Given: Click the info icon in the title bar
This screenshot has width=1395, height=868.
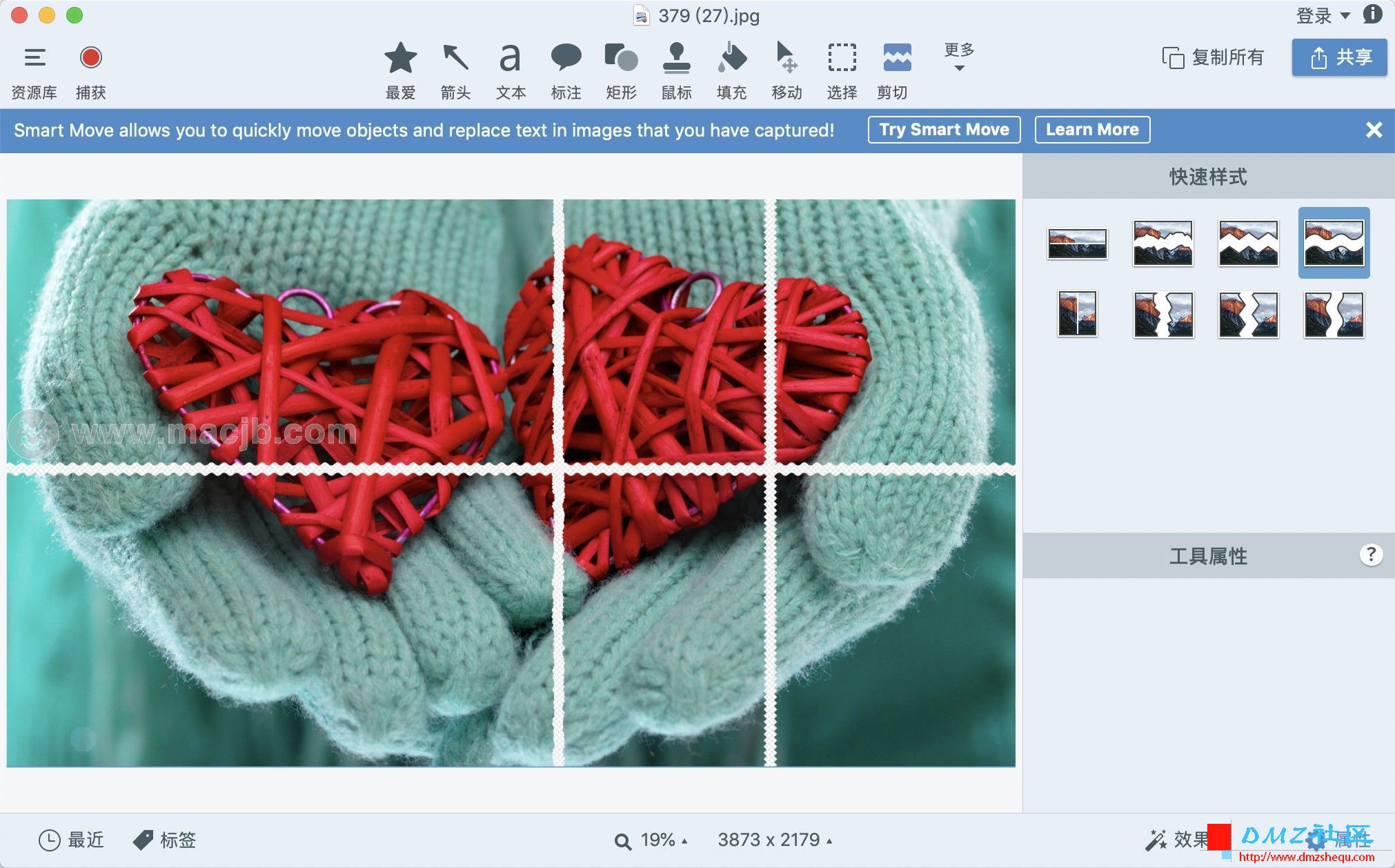Looking at the screenshot, I should [1372, 14].
